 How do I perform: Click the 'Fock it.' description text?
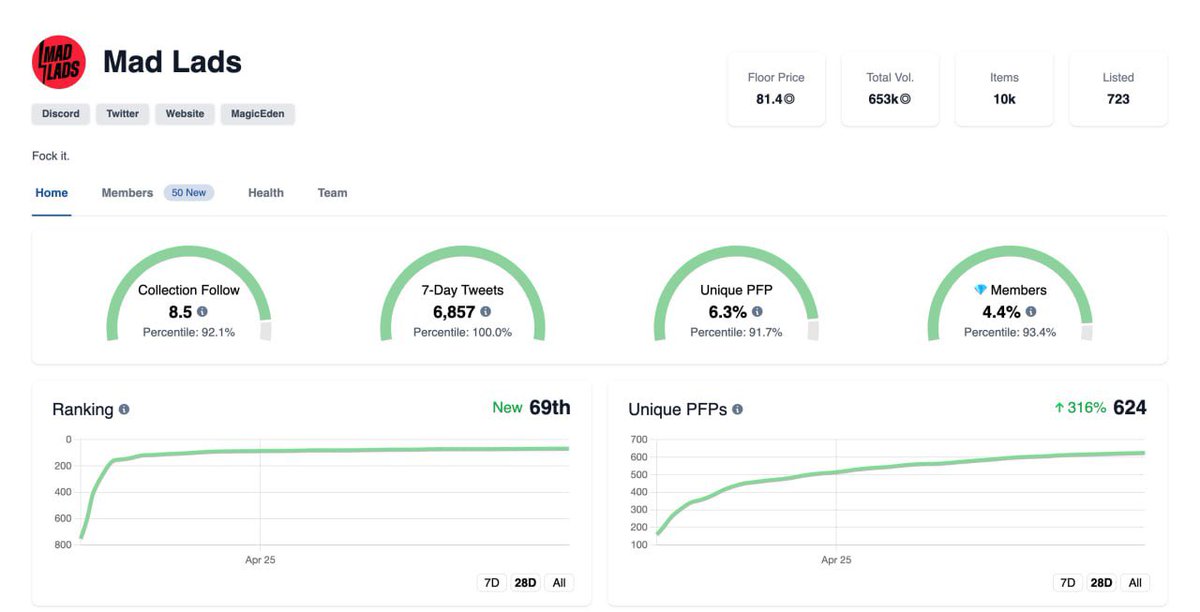(x=51, y=156)
